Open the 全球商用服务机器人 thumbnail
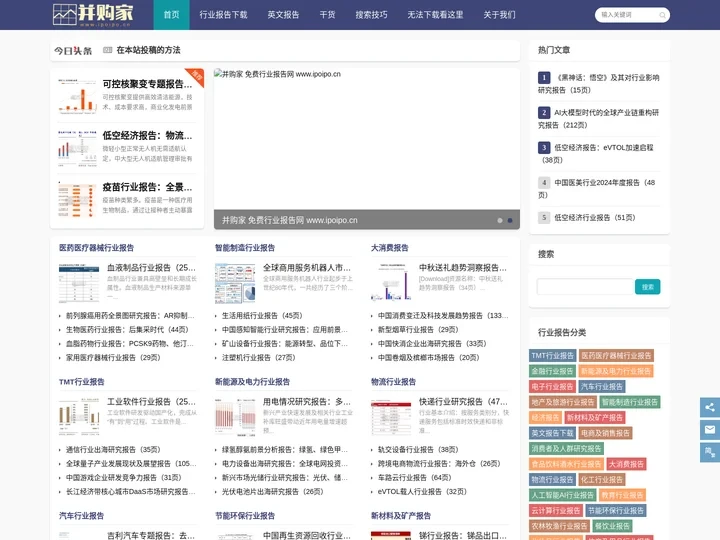 [235, 283]
